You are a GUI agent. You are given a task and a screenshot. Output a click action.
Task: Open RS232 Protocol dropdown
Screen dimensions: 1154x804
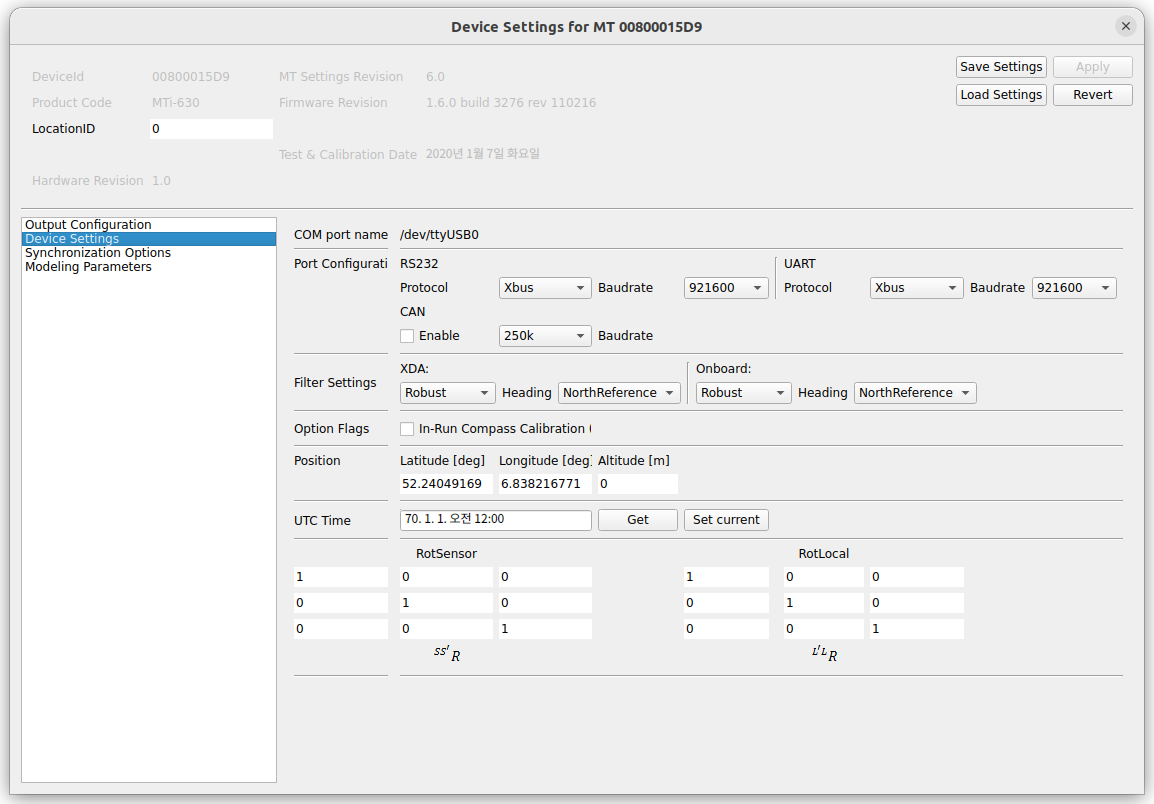point(545,288)
